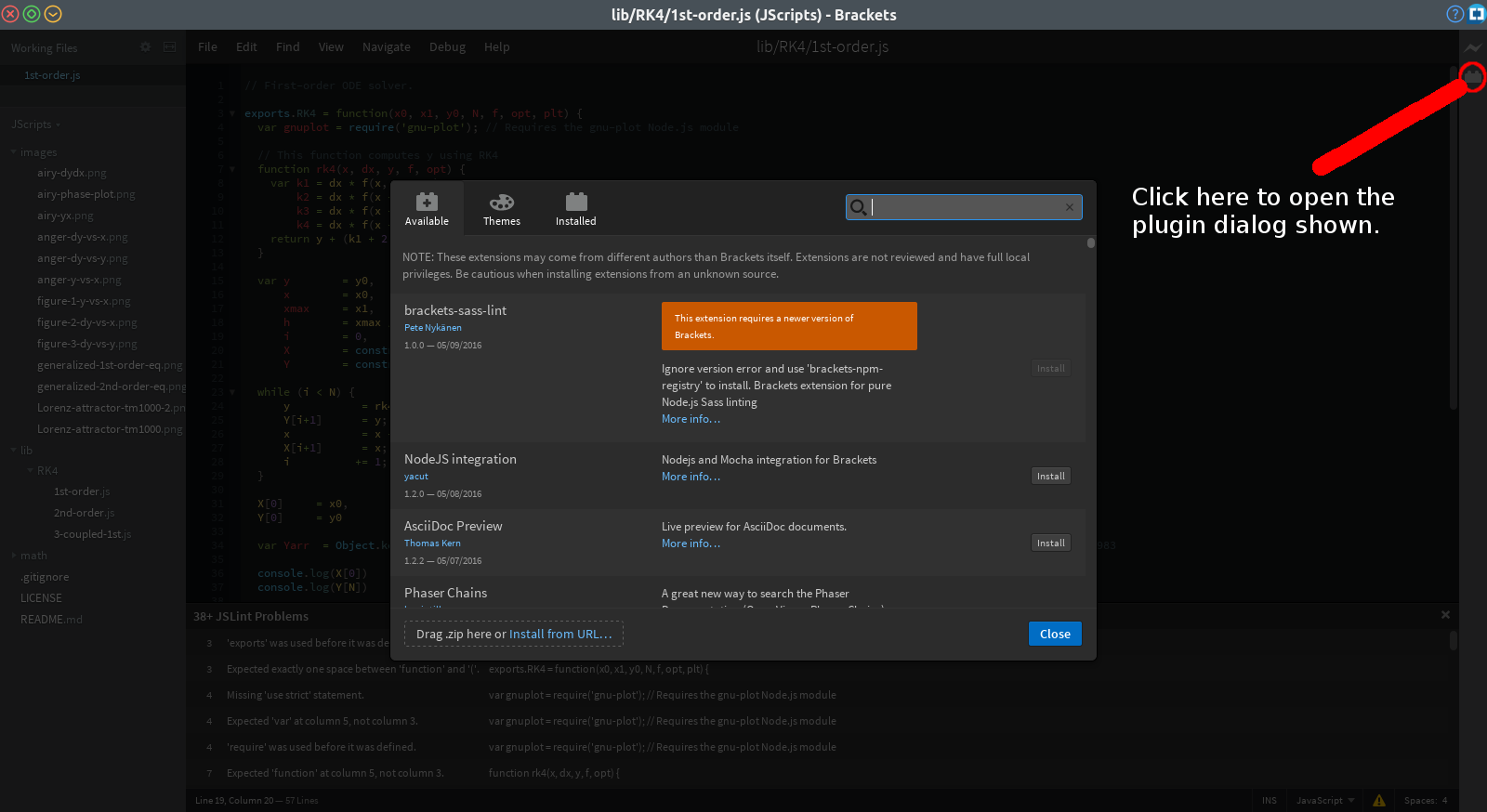Open airy-dydx.png in the file tree
This screenshot has height=812, width=1487.
point(72,173)
